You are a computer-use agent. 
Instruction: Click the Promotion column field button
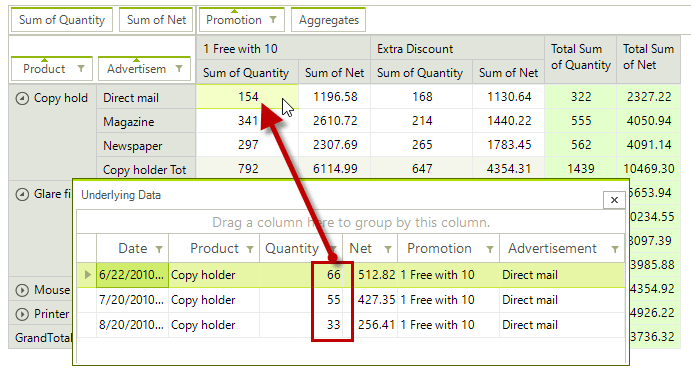pyautogui.click(x=241, y=20)
